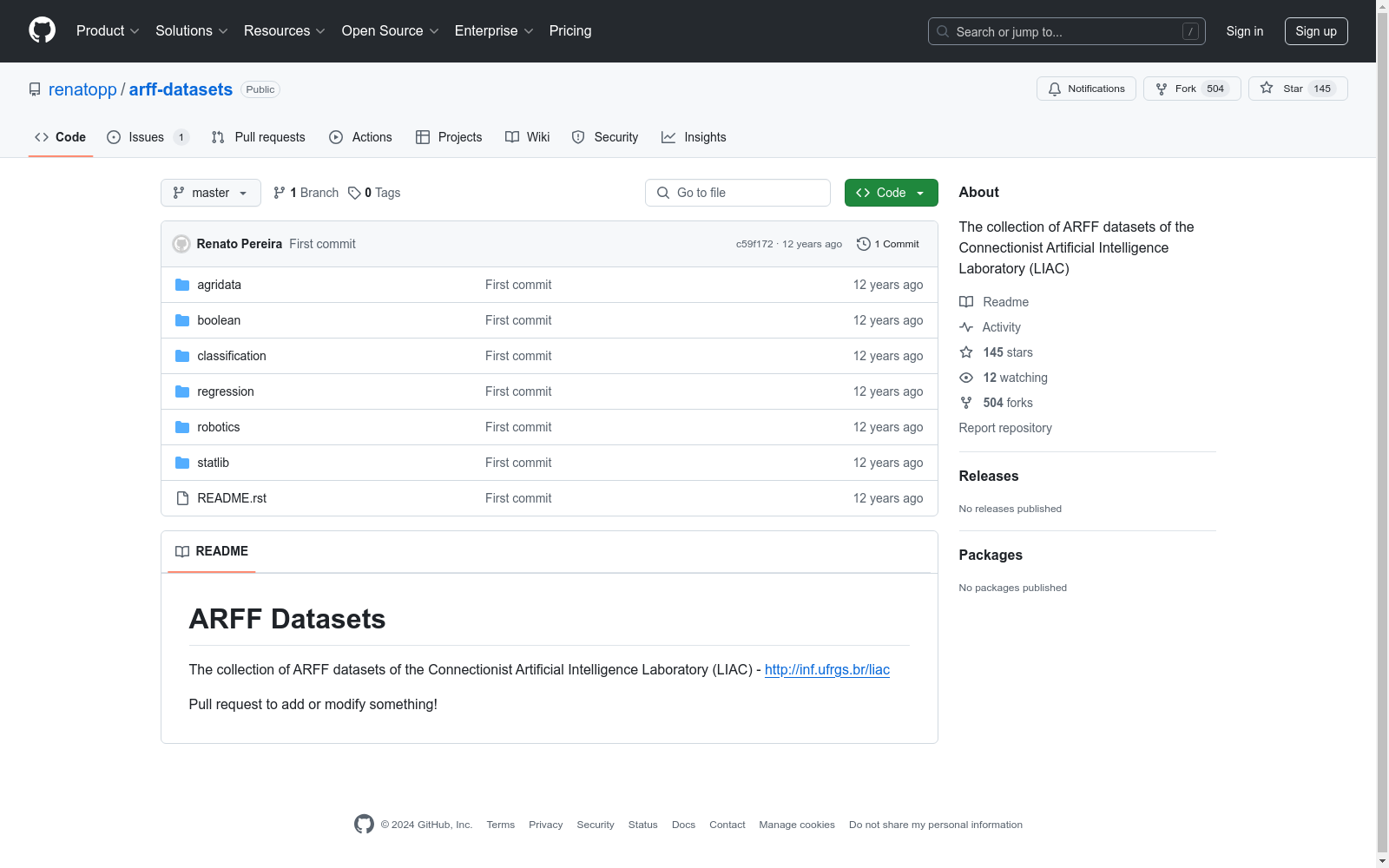Open the Pricing page from the header

pos(570,31)
